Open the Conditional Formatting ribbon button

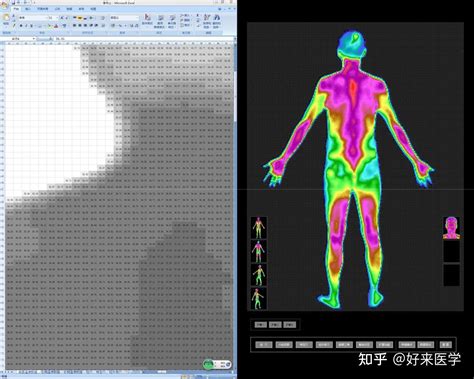(x=147, y=20)
